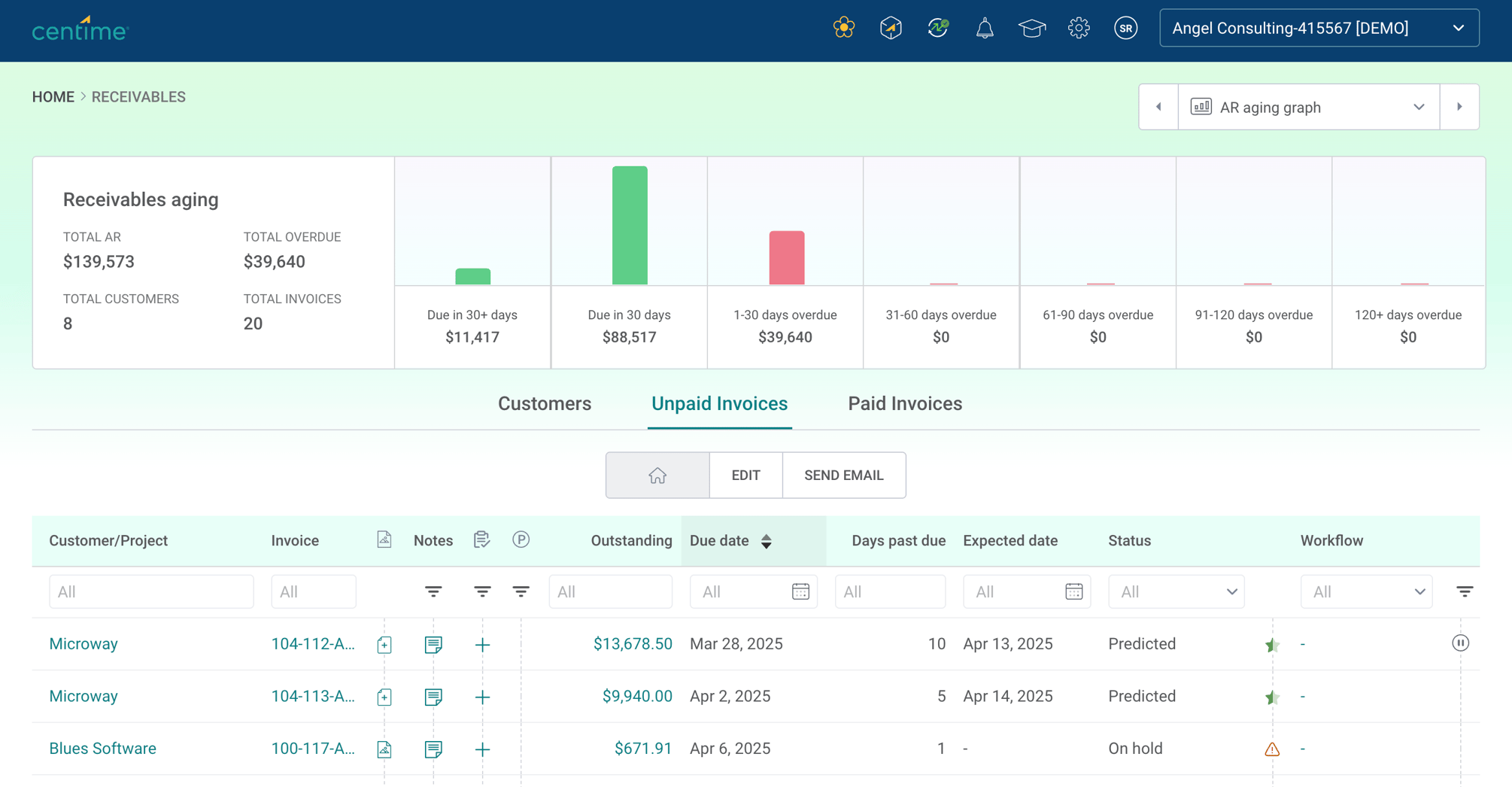Viewport: 1512px width, 787px height.
Task: Open the notifications bell icon
Action: pyautogui.click(x=984, y=28)
